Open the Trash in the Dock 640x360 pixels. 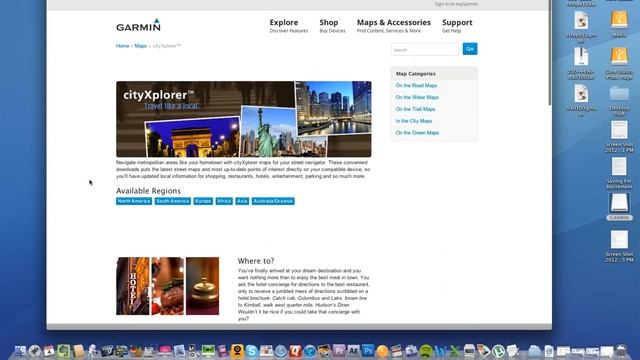622,351
